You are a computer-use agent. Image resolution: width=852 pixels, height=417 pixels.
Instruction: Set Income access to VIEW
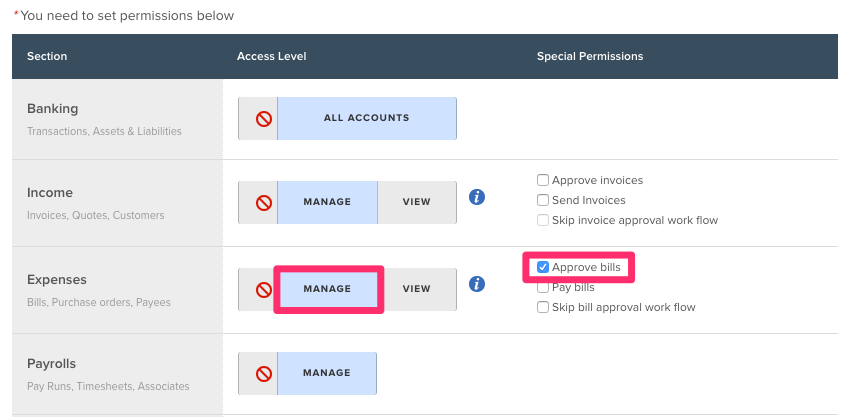tap(417, 202)
